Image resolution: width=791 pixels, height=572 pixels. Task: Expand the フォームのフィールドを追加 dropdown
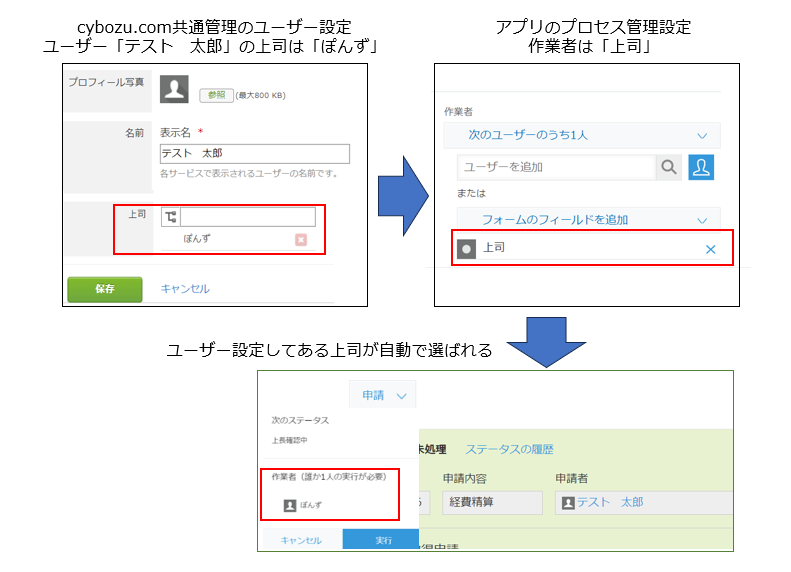[x=589, y=219]
